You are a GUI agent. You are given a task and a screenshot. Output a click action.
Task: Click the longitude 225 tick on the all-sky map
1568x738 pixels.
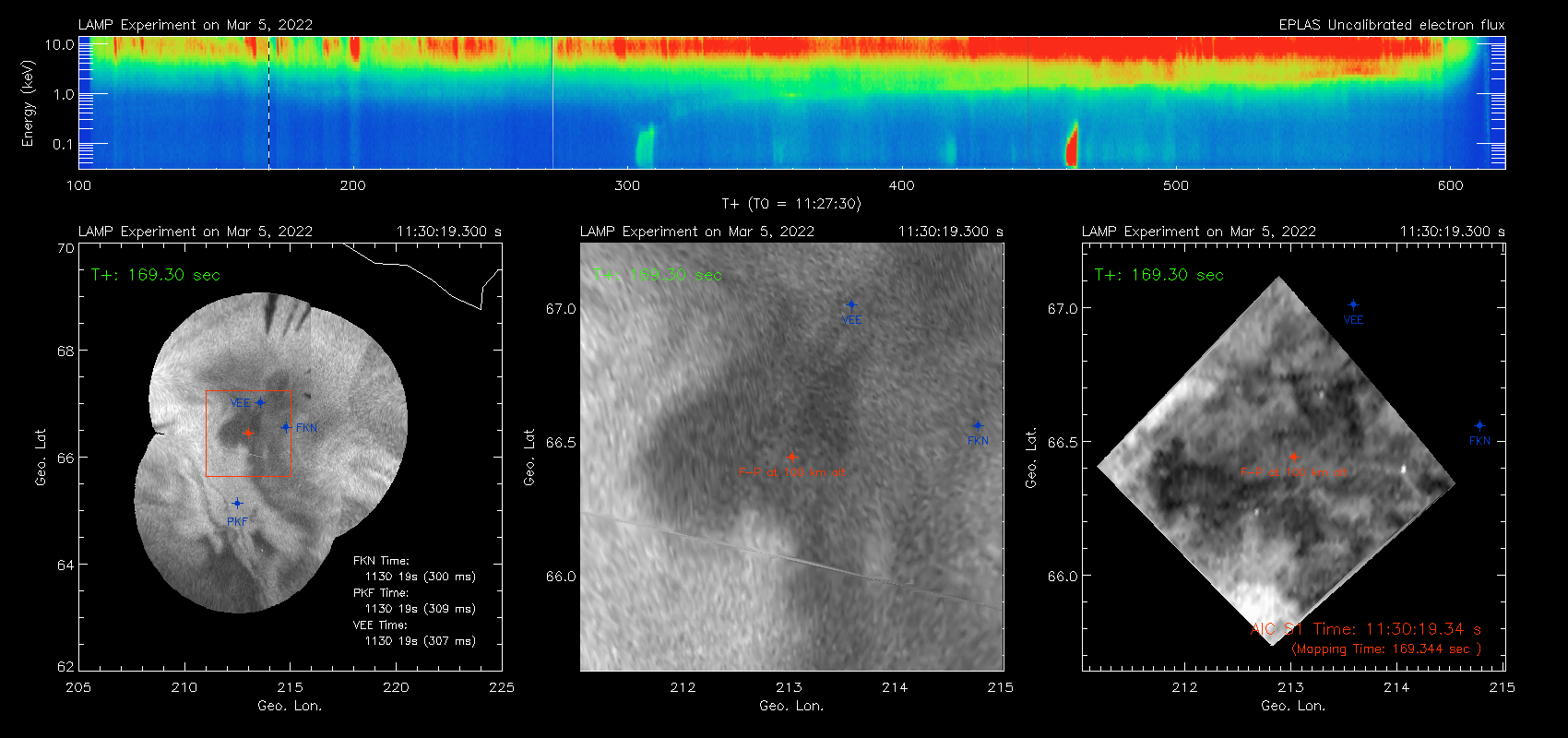[x=502, y=687]
